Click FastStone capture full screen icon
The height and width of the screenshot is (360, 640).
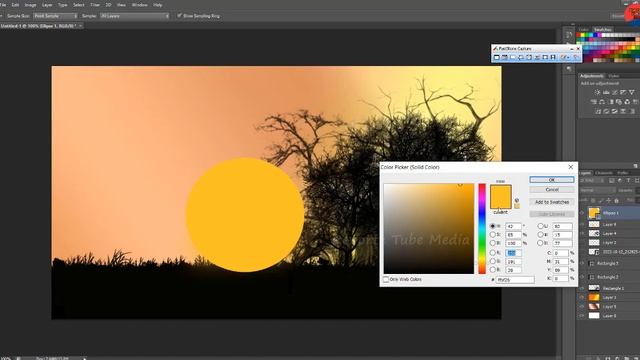tap(529, 57)
